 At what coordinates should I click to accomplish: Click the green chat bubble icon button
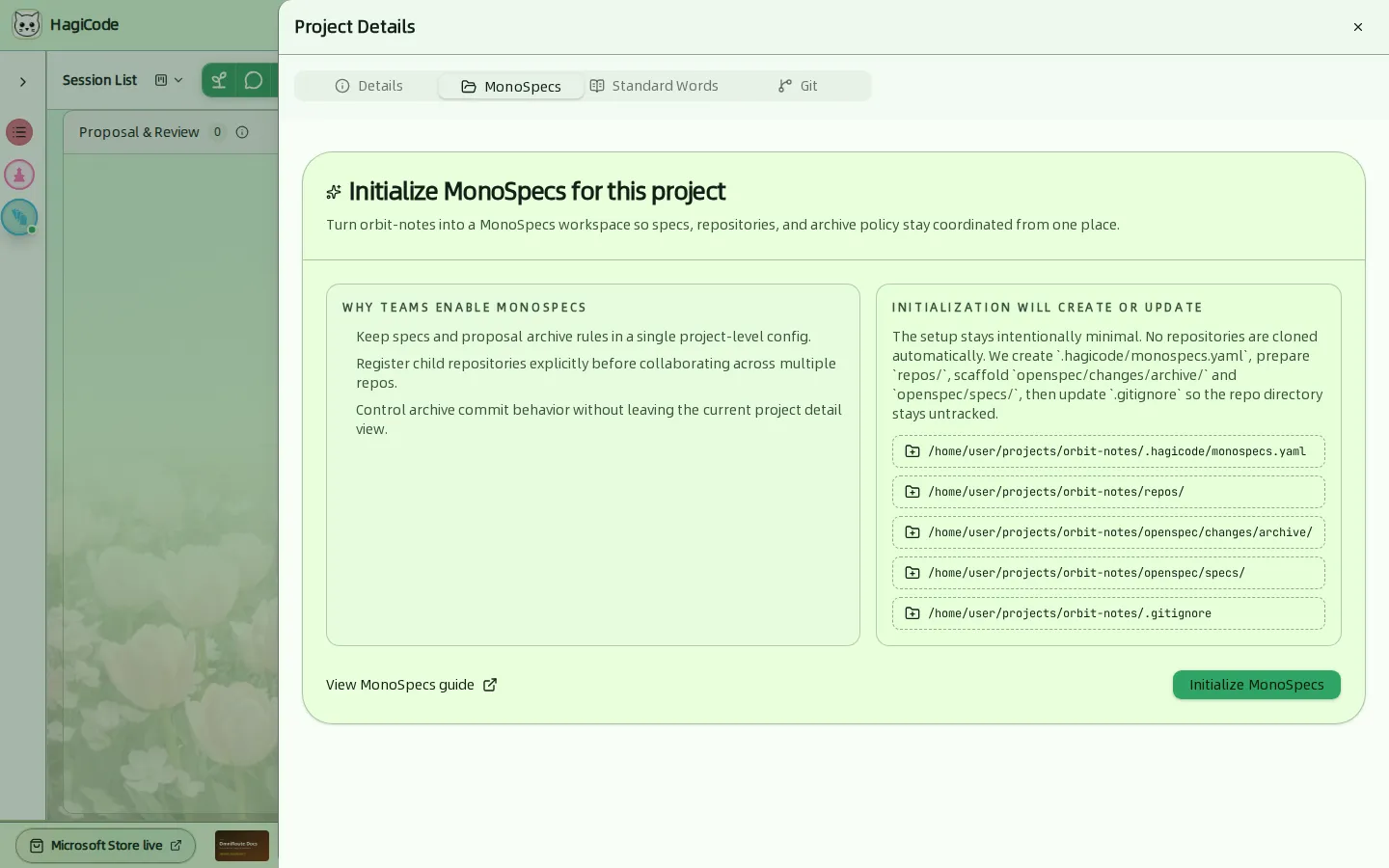tap(254, 81)
